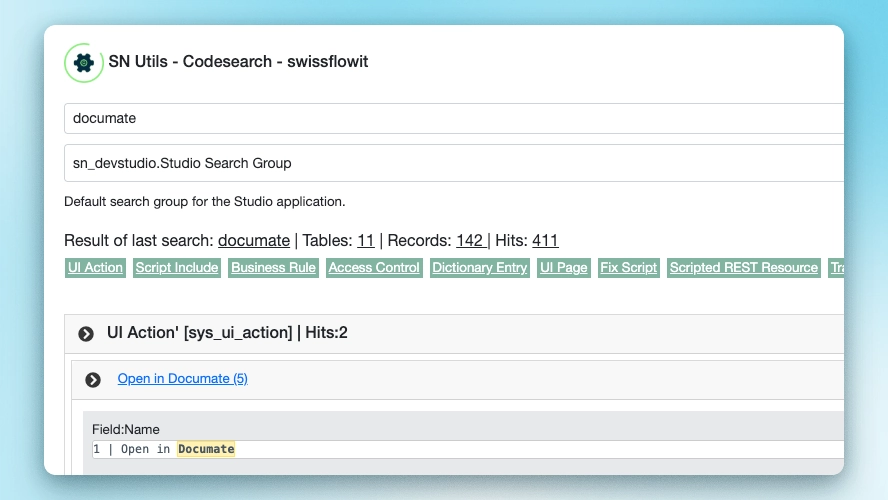This screenshot has height=500, width=888.
Task: Click the highlighted 'Documate' match in the code line
Action: (x=206, y=449)
